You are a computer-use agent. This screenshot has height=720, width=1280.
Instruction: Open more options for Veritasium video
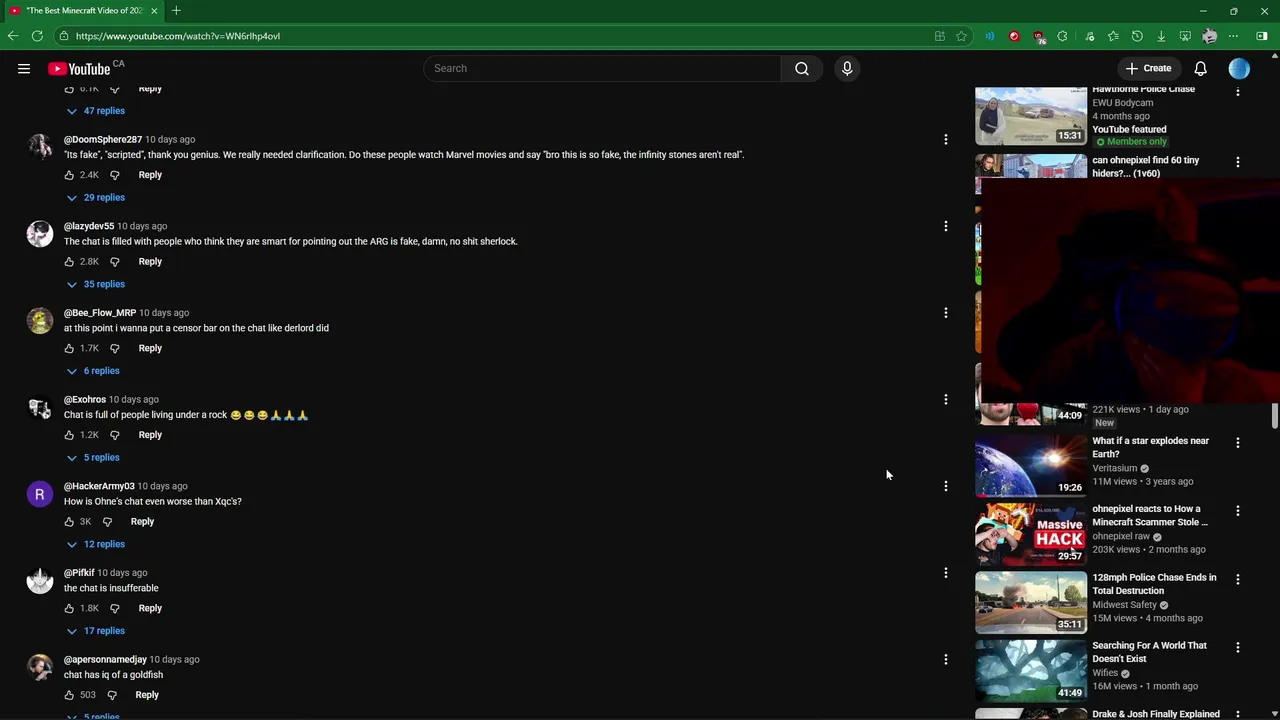click(1238, 443)
